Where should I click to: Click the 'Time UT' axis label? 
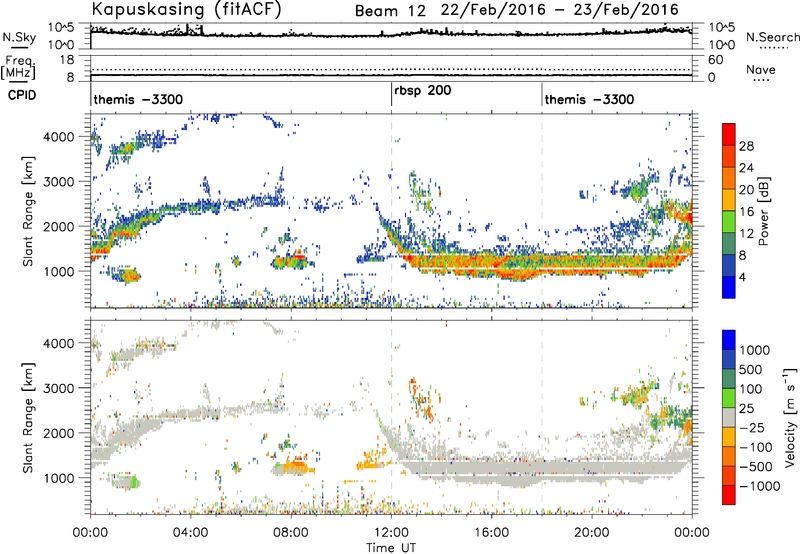pyautogui.click(x=391, y=547)
